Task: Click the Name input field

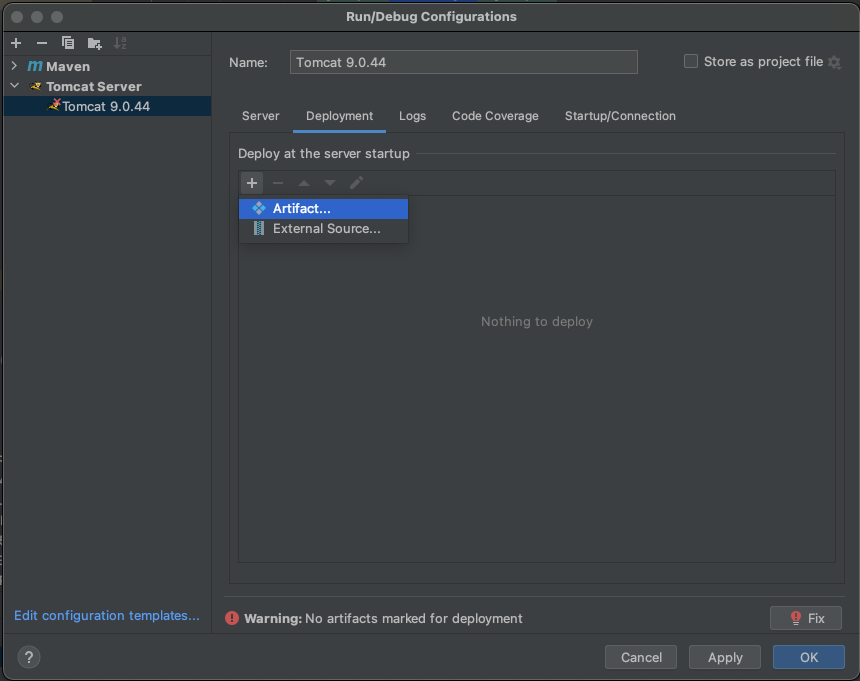Action: click(463, 62)
